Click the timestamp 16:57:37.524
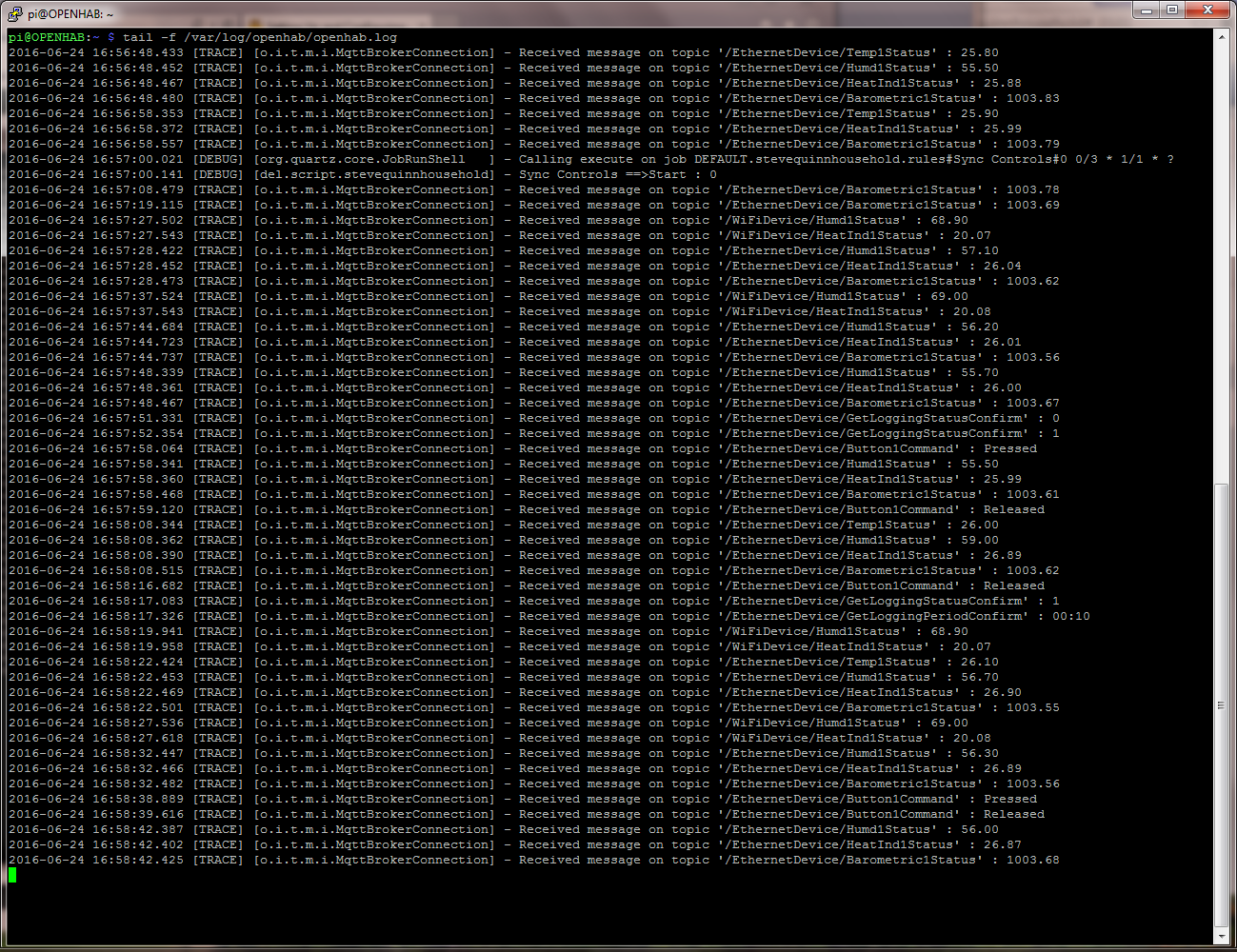Viewport: 1237px width, 952px height. point(138,296)
